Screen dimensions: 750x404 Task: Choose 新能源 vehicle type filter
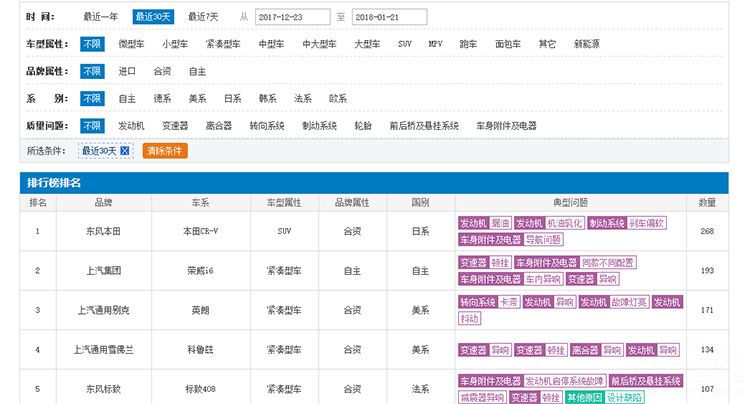point(588,44)
